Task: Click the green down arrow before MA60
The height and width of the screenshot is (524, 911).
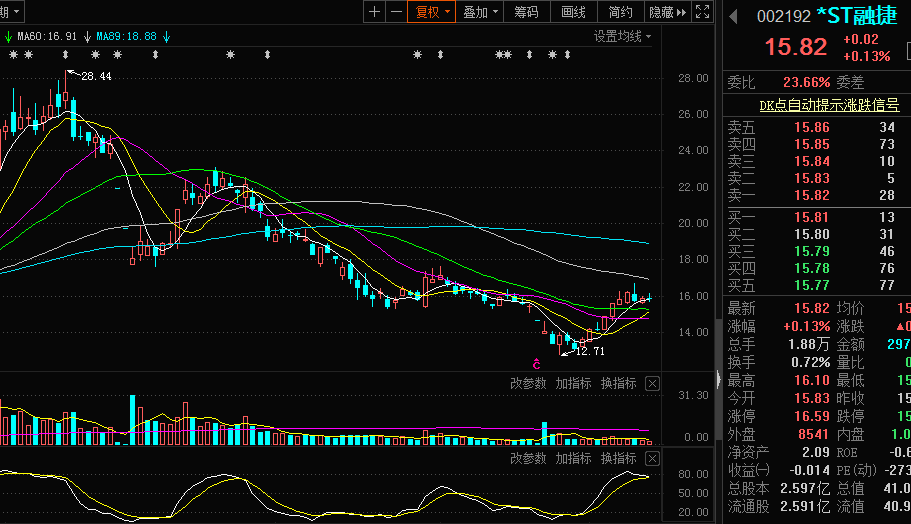Action: (8, 37)
